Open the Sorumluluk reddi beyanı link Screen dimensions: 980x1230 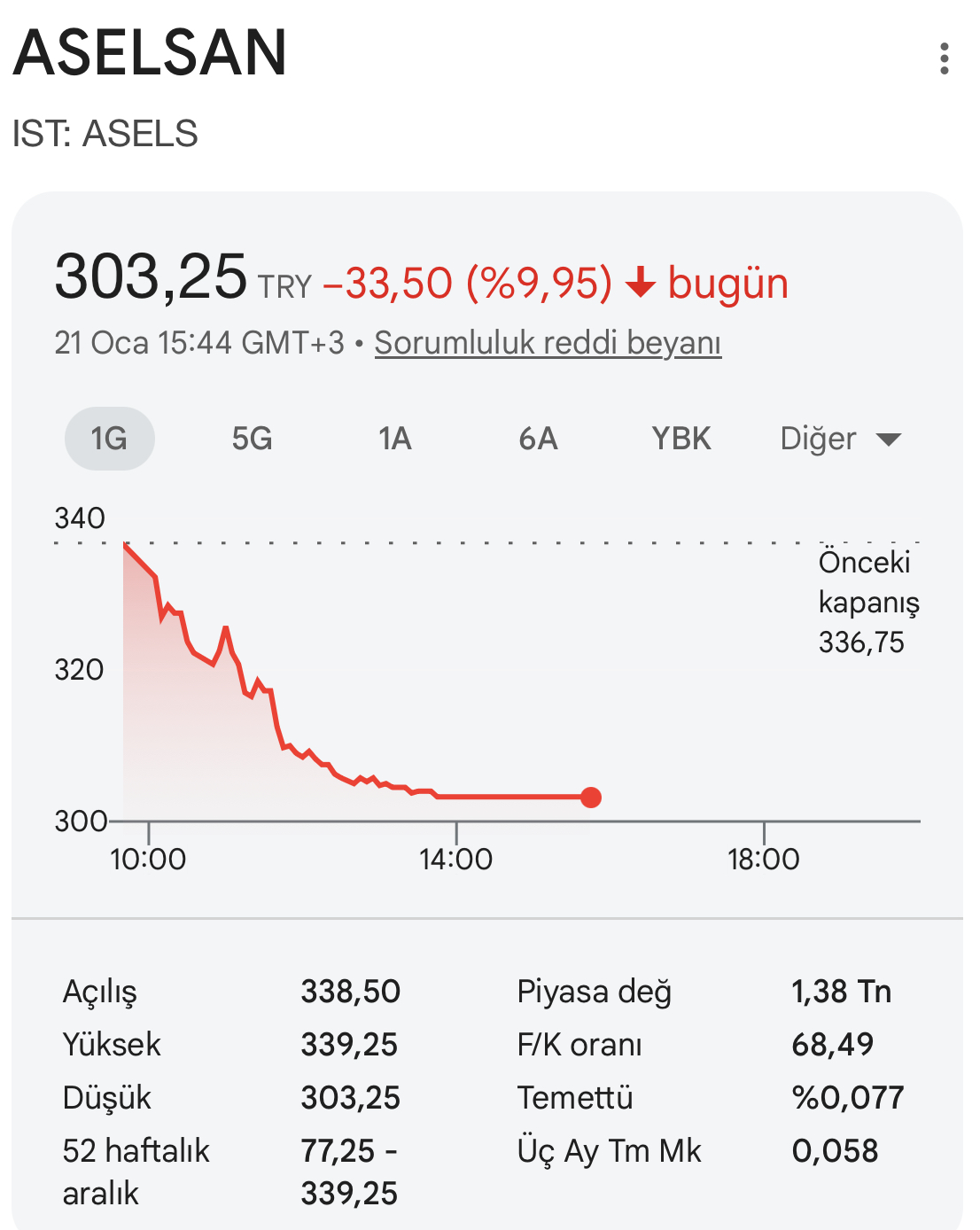click(x=548, y=343)
